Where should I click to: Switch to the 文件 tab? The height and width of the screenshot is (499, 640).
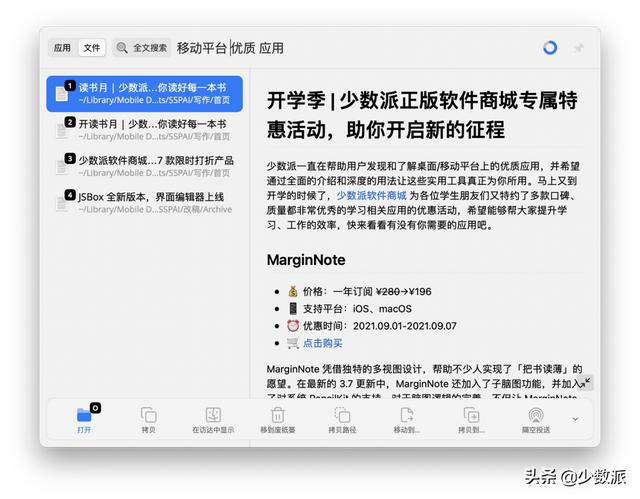tap(92, 48)
